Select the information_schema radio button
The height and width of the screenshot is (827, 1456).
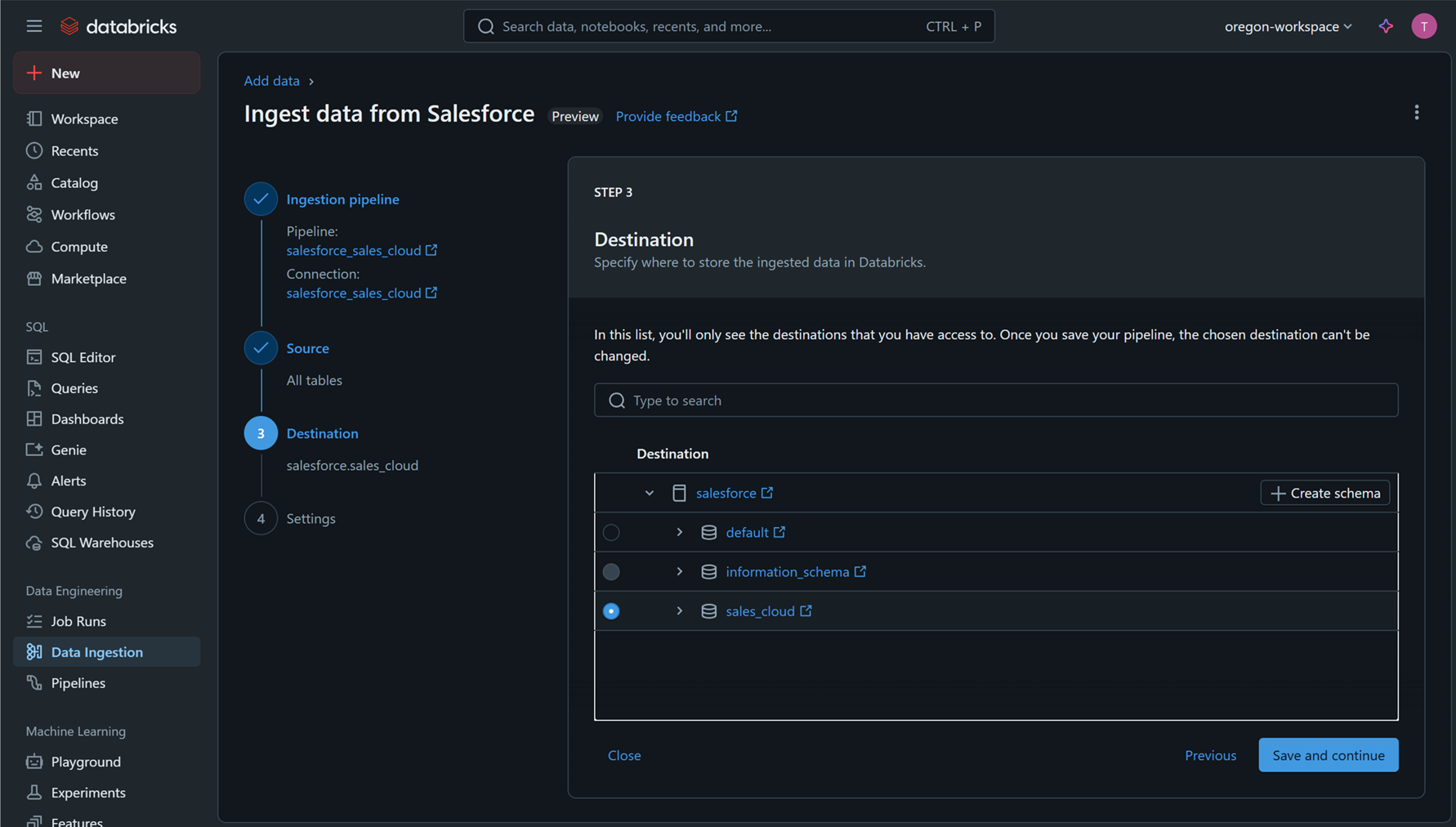click(611, 572)
